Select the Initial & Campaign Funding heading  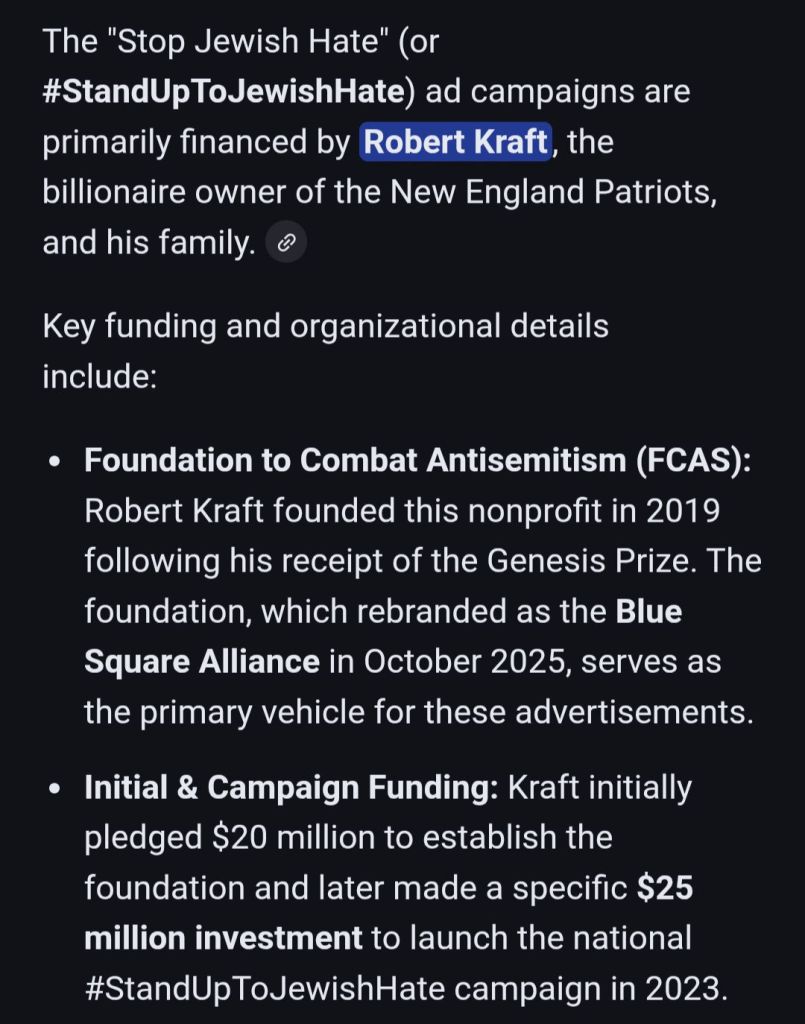(x=291, y=787)
